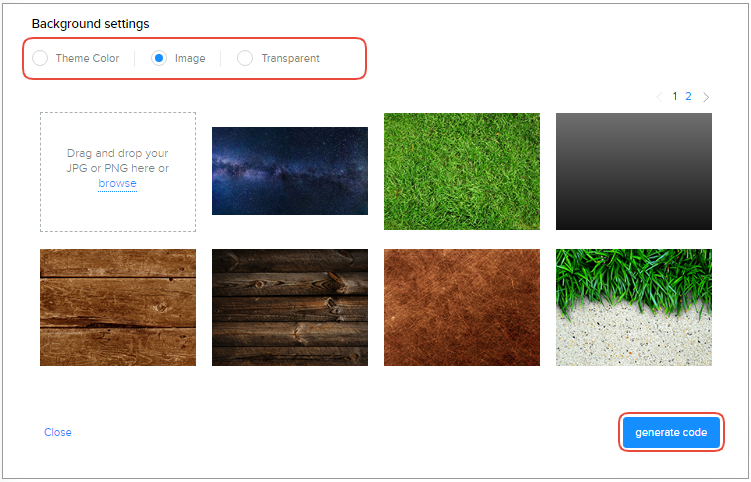751x482 pixels.
Task: Go to the previous page arrow
Action: 660,97
